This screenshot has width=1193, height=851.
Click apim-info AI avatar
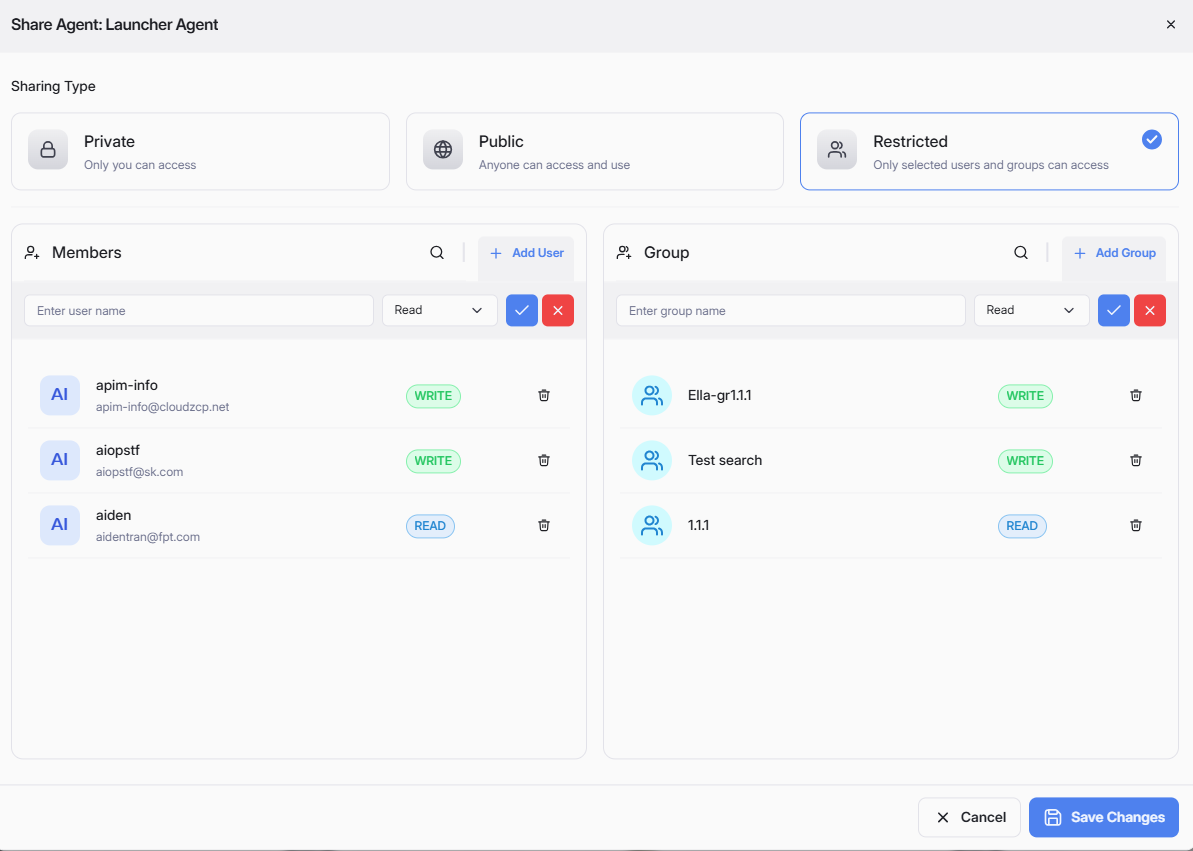(x=60, y=395)
